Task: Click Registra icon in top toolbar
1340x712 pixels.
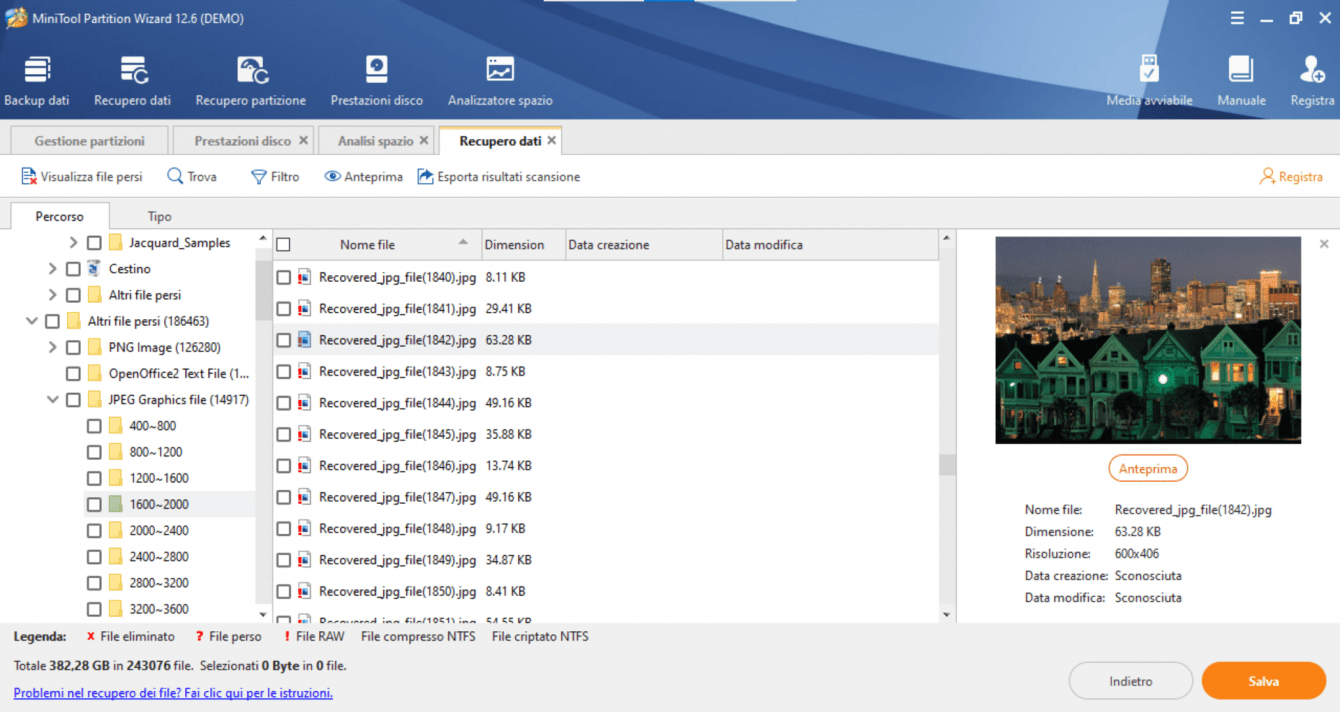Action: (1312, 81)
